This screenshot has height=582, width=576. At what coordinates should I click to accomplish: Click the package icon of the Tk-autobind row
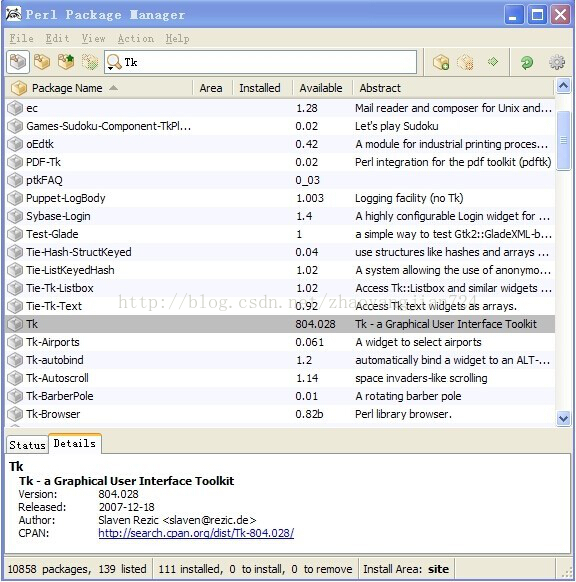click(x=15, y=360)
